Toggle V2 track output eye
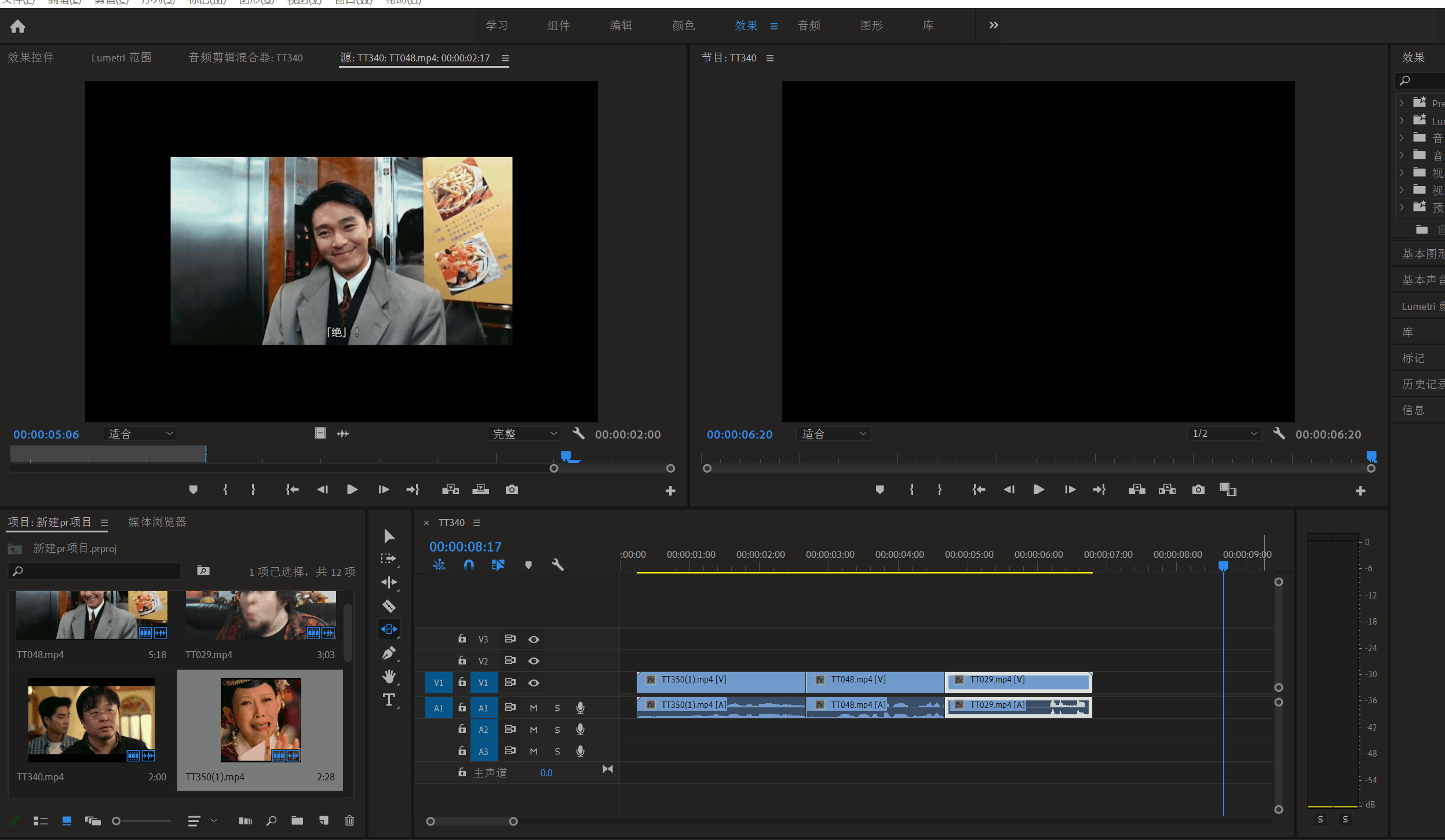Image resolution: width=1445 pixels, height=840 pixels. click(x=534, y=661)
